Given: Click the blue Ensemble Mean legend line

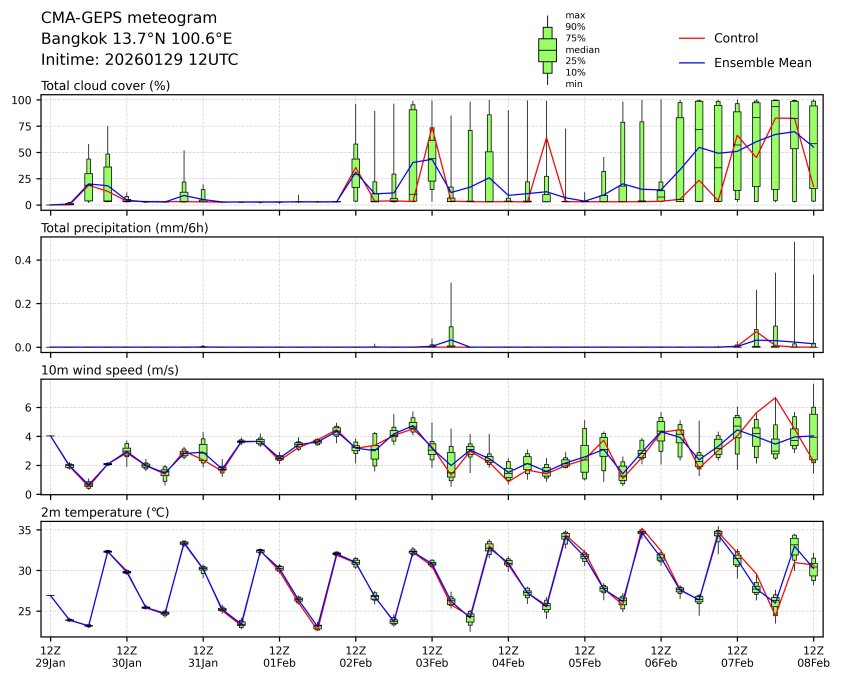Looking at the screenshot, I should pos(692,62).
